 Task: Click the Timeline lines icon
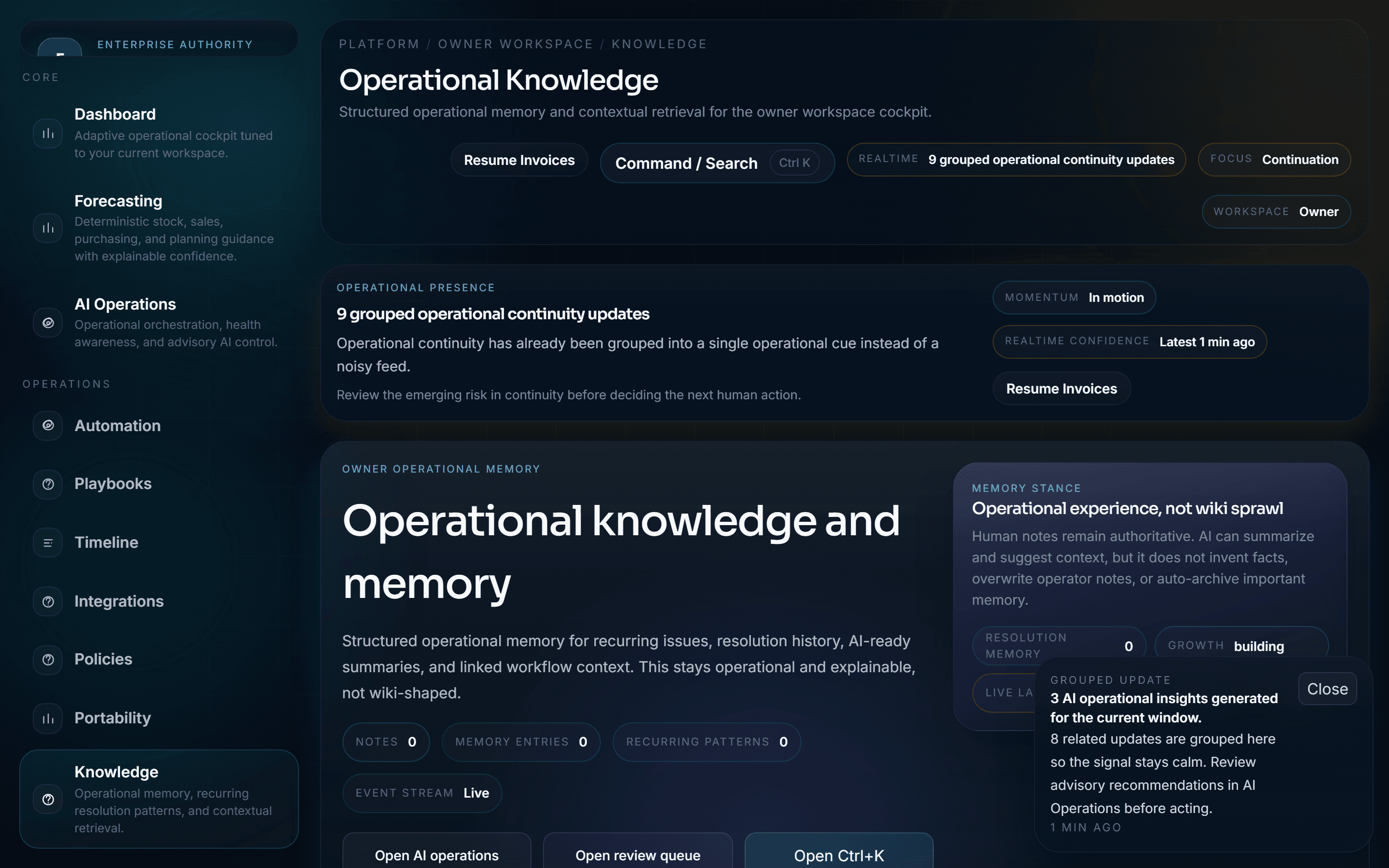pos(48,542)
